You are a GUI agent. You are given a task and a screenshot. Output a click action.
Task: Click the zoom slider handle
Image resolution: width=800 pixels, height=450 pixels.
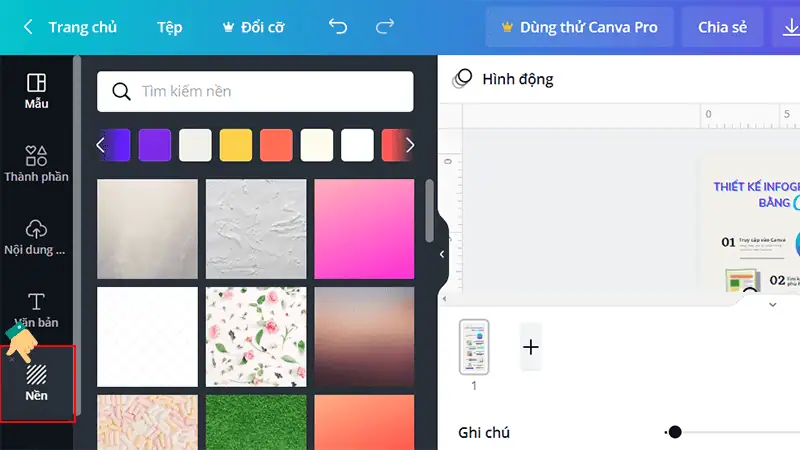[674, 432]
